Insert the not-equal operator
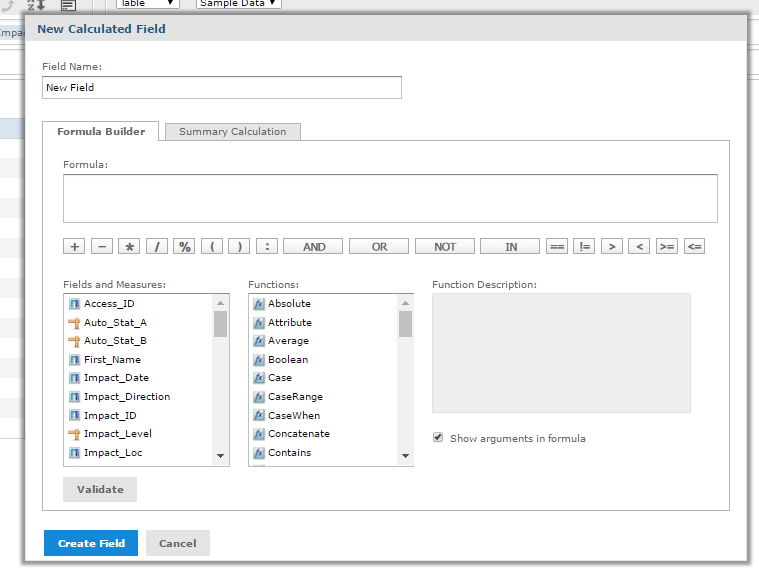 click(584, 246)
